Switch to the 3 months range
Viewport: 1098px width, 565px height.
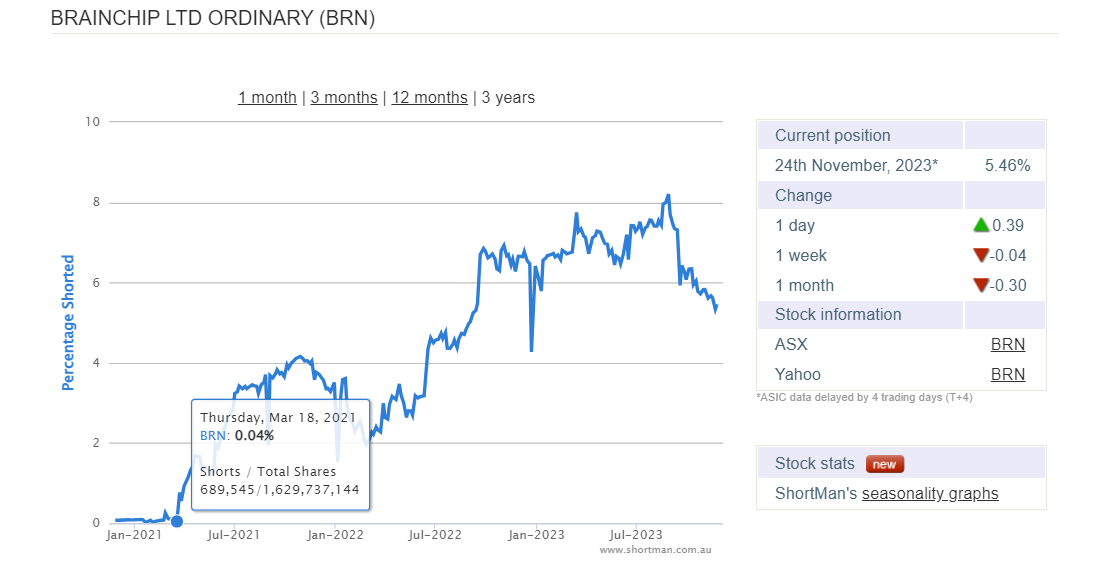(x=344, y=98)
